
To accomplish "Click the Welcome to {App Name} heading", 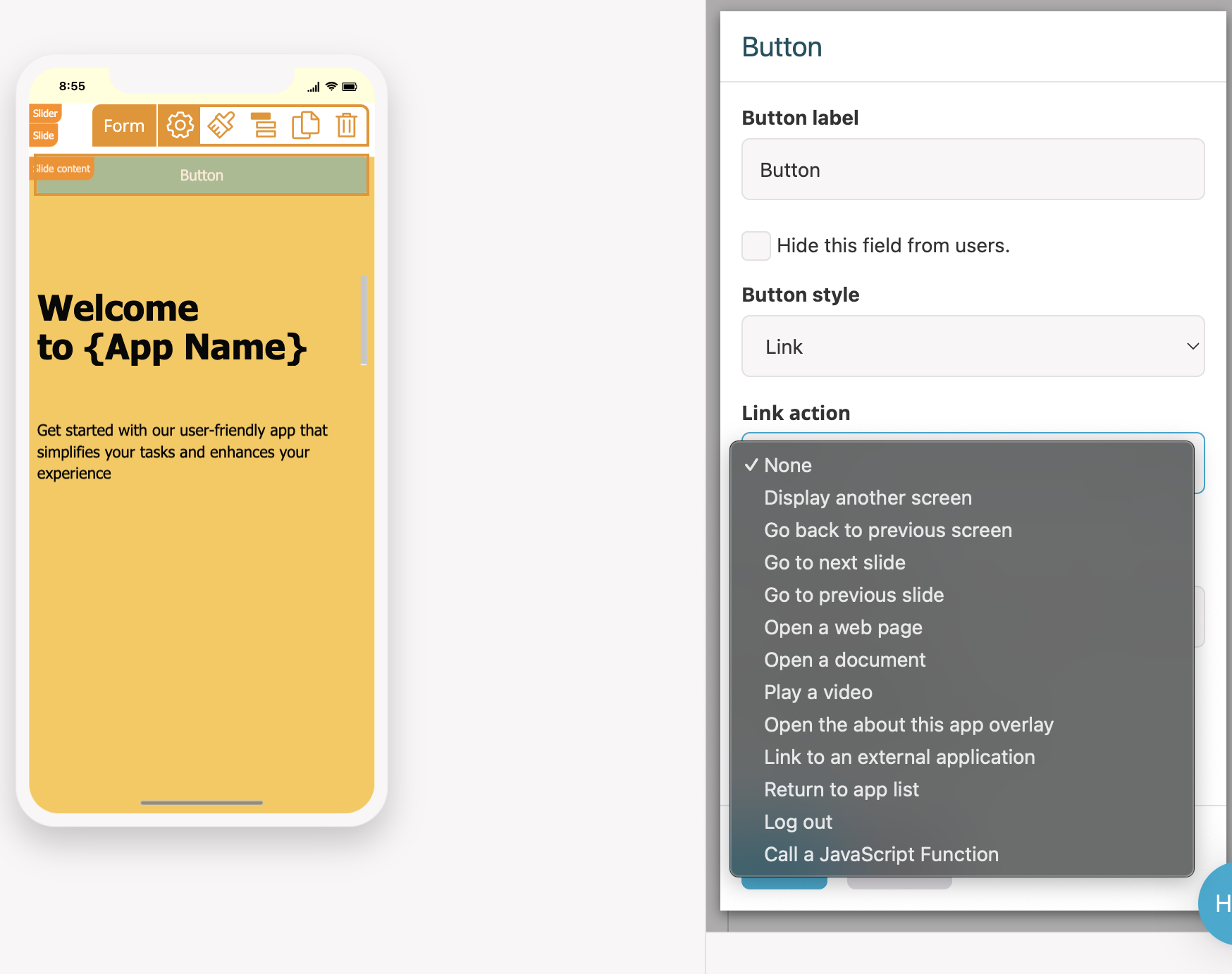I will (172, 328).
